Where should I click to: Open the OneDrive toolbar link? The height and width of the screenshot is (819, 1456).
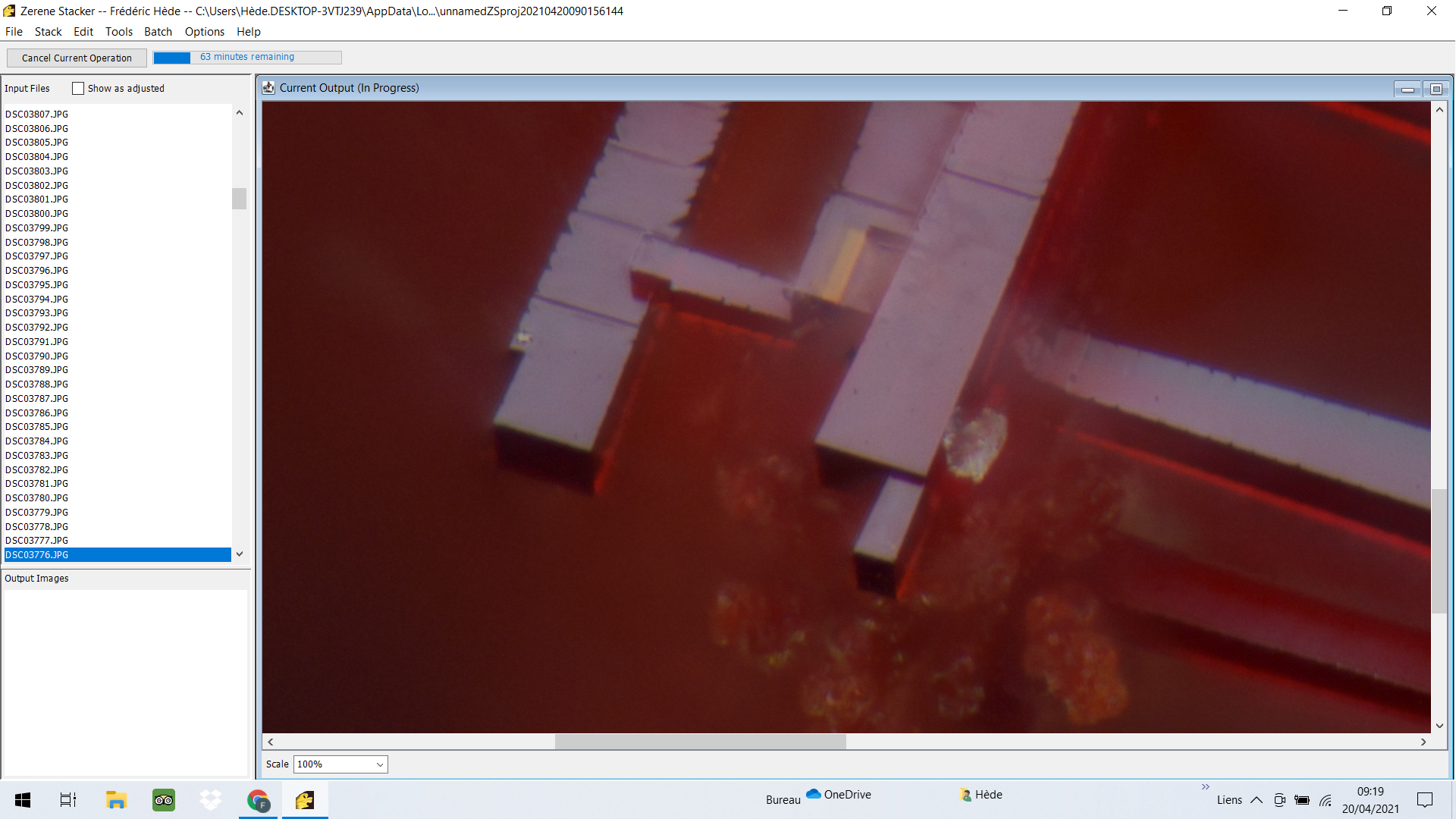pyautogui.click(x=839, y=795)
